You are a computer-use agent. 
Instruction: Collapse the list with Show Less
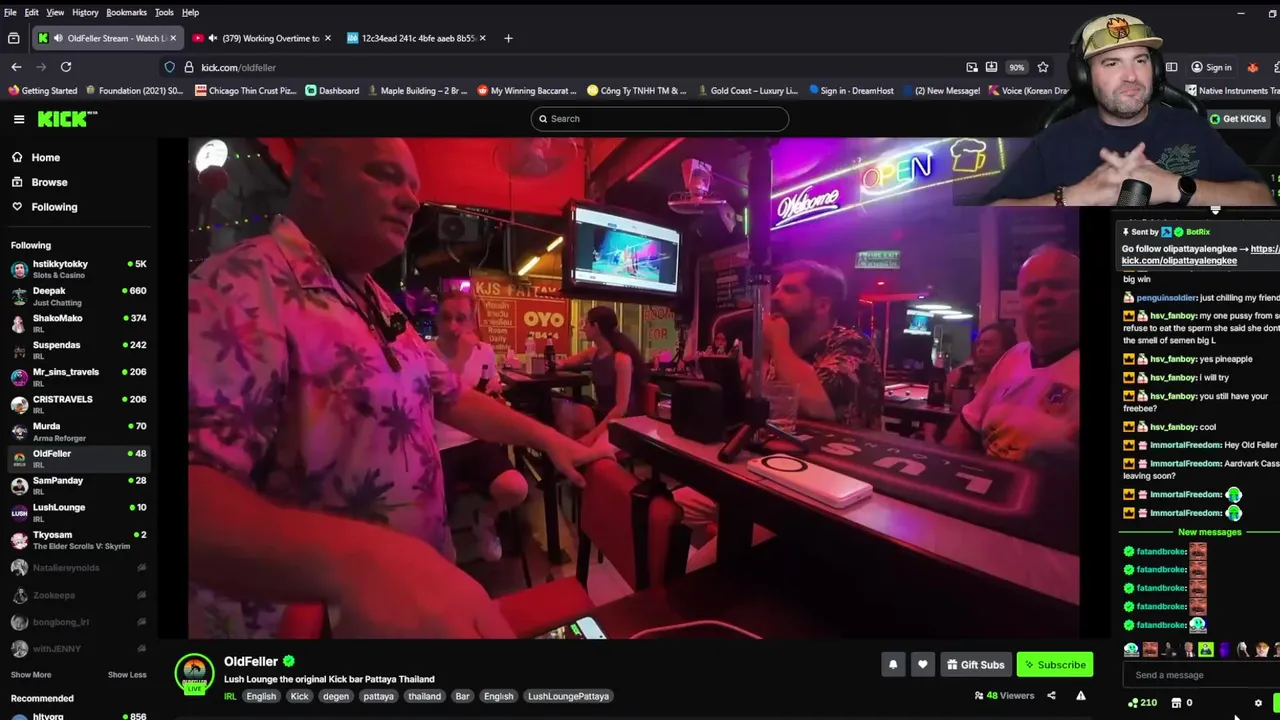(x=127, y=675)
